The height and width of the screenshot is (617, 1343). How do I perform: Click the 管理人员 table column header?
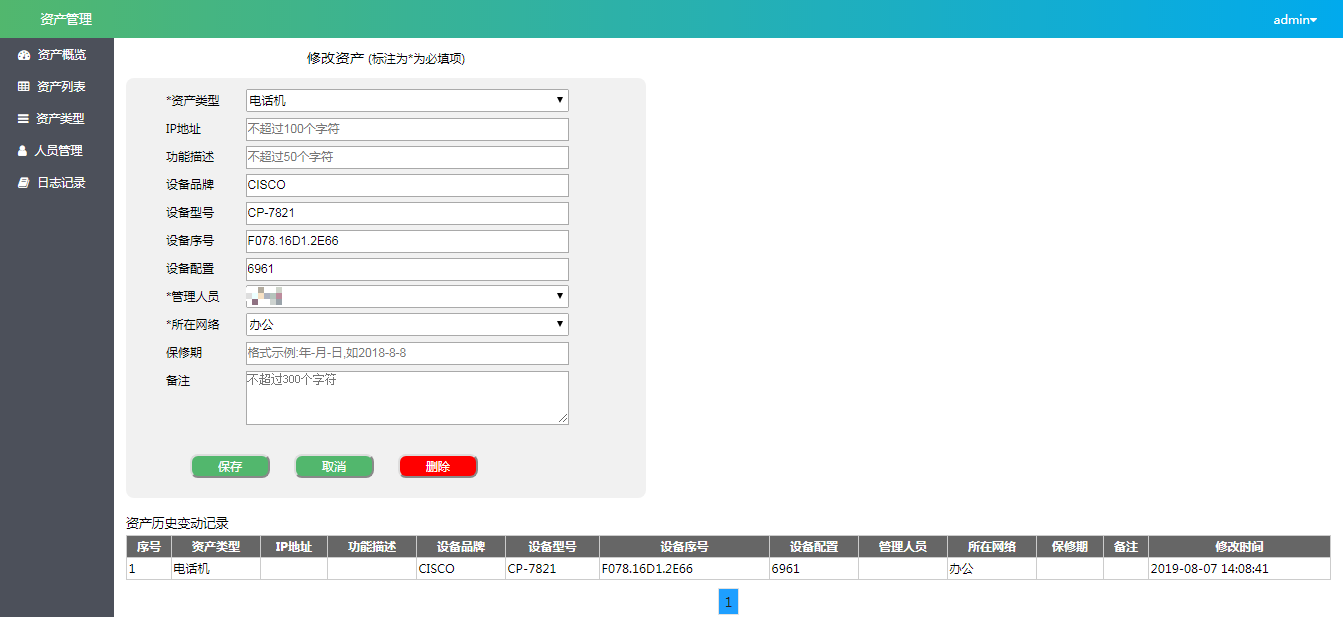pos(903,547)
